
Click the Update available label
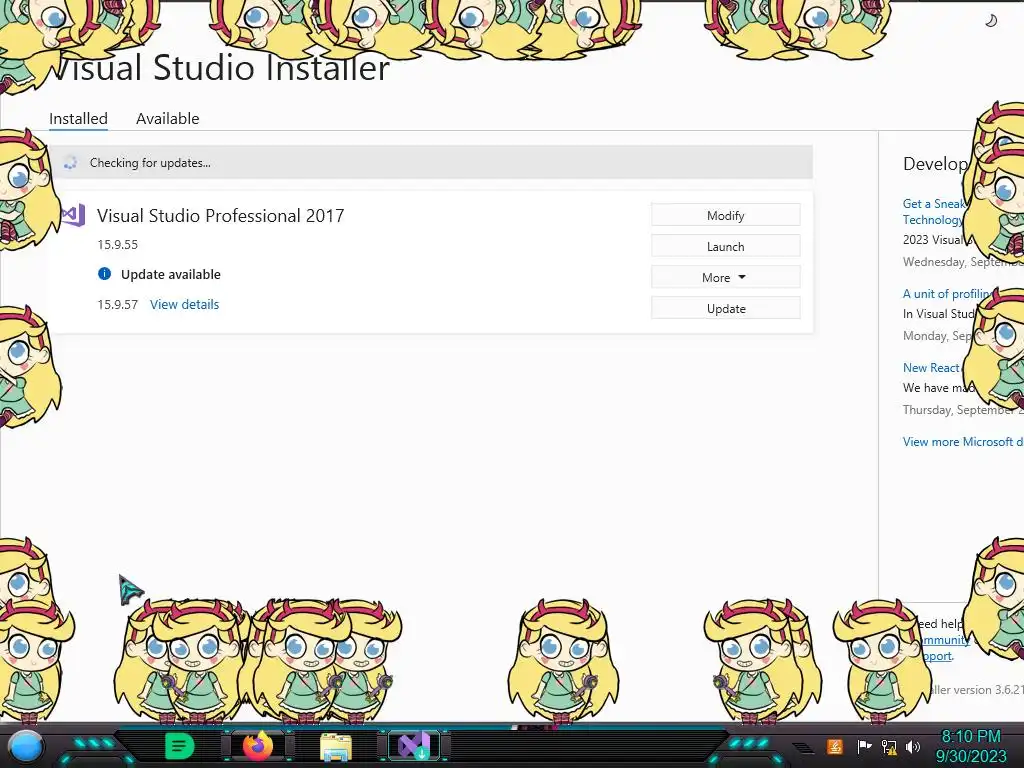point(170,274)
